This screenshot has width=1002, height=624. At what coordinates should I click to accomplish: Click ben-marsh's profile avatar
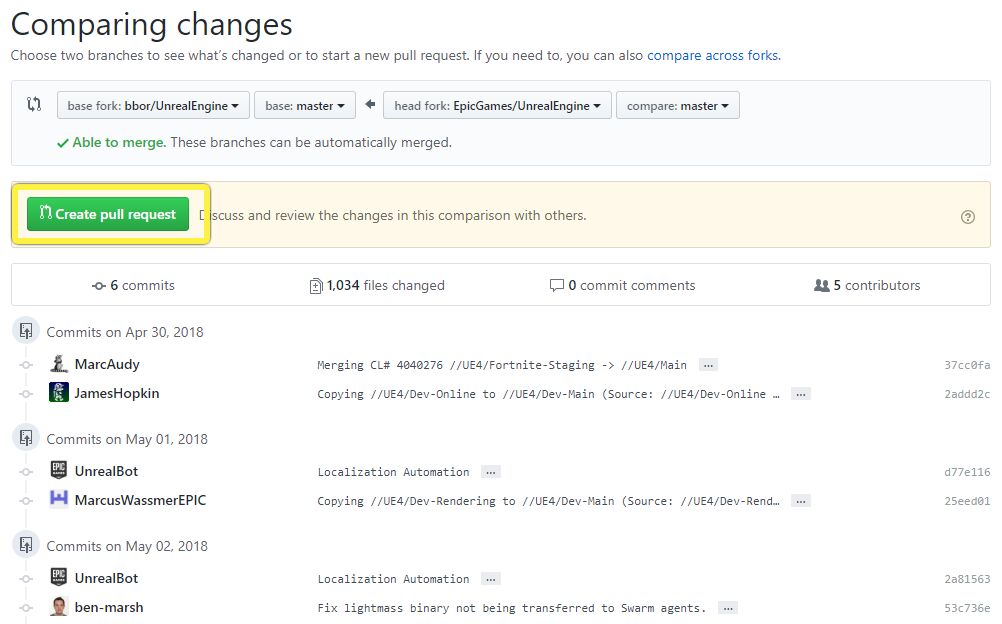[59, 607]
